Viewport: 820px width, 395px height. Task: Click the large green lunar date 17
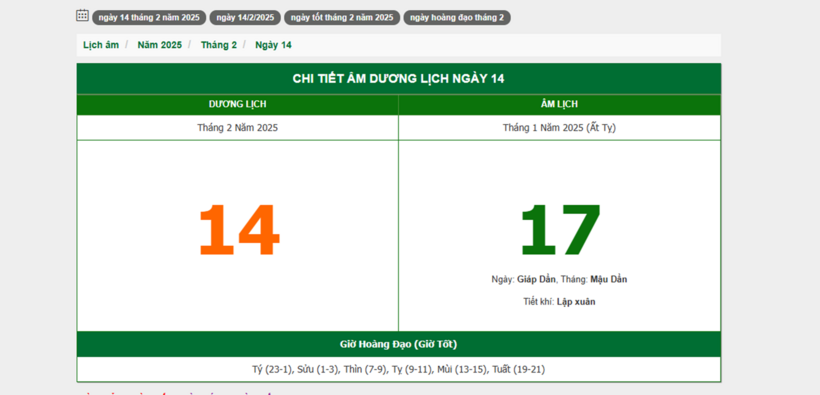point(560,231)
